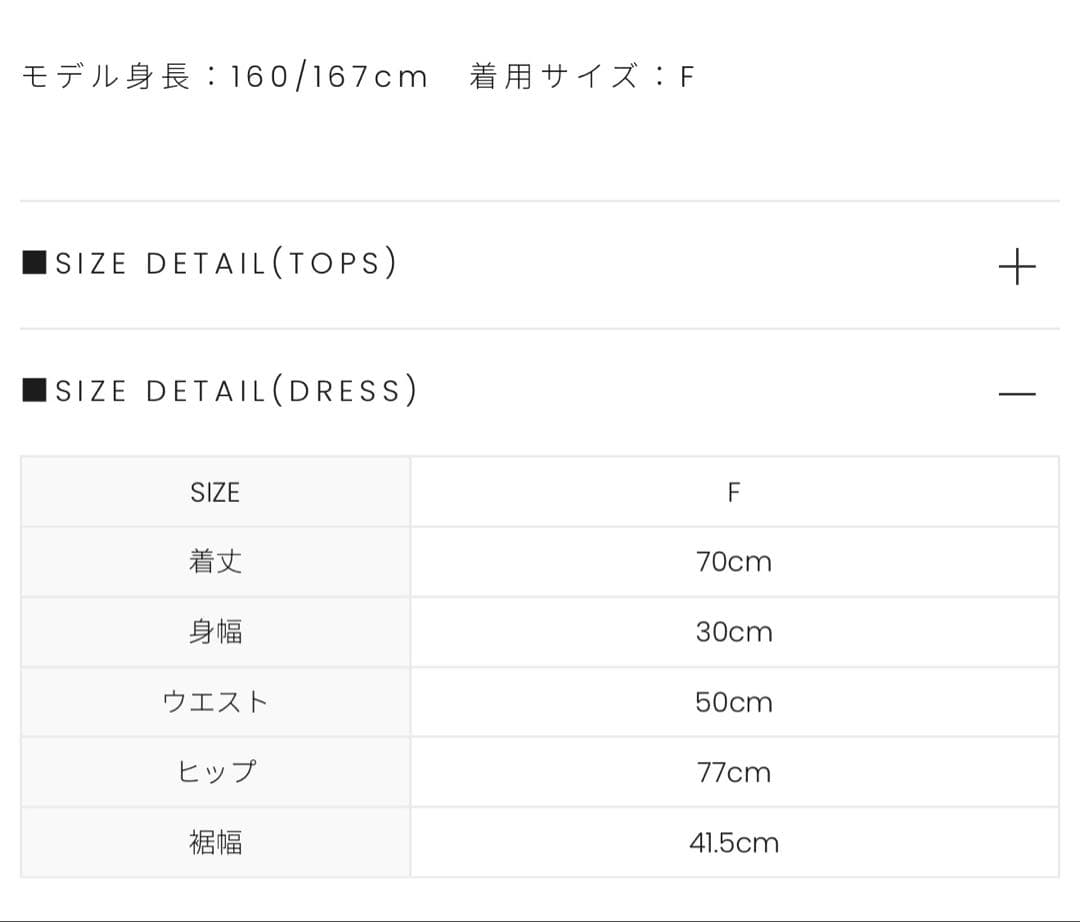Click the 50cm waist value
1080x922 pixels.
point(734,702)
